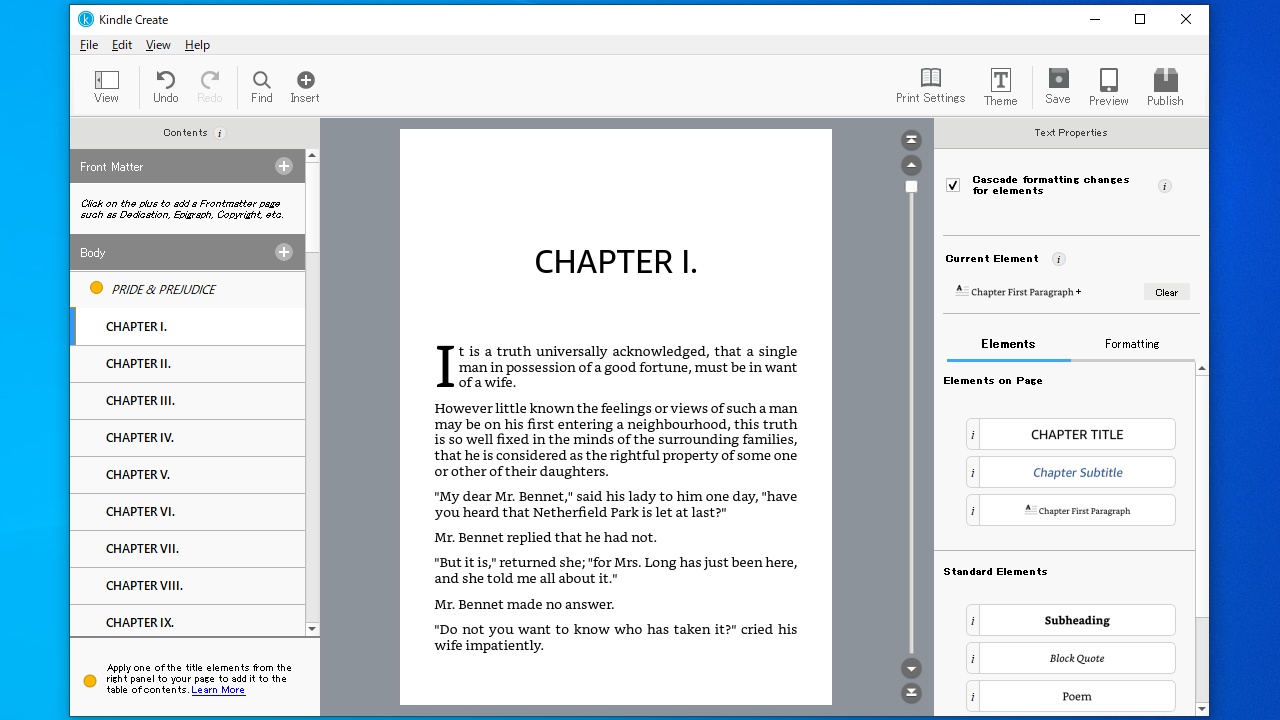Open the View panel toolbar icon
This screenshot has width=1280, height=720.
click(x=106, y=87)
